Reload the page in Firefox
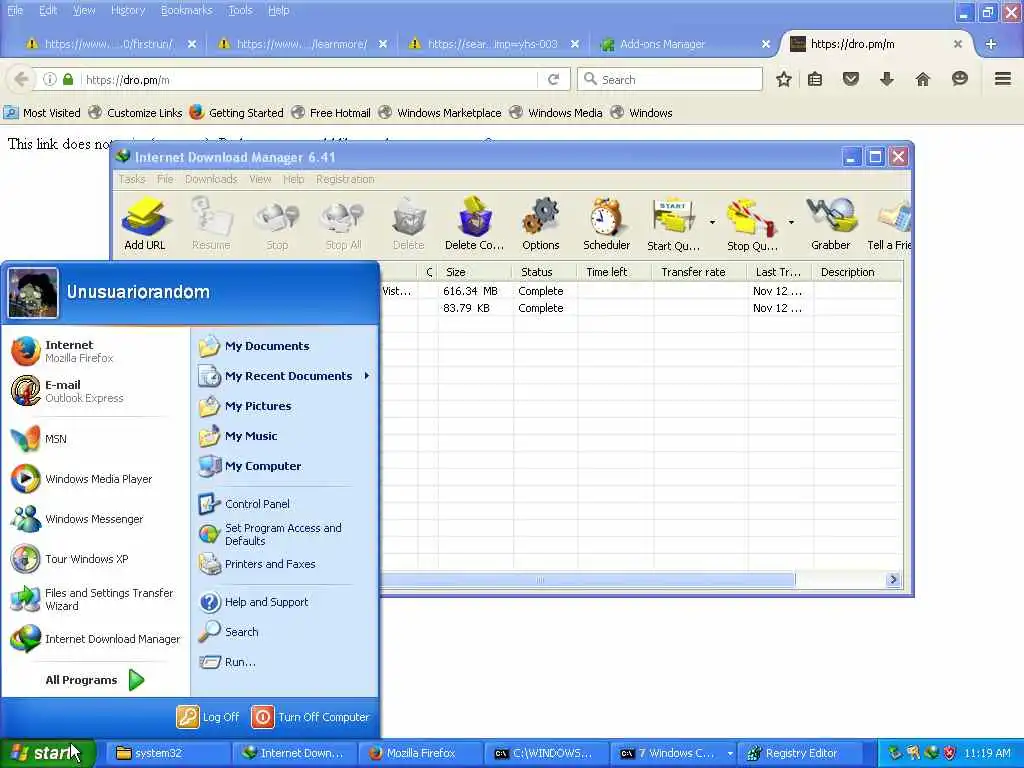 click(x=554, y=80)
